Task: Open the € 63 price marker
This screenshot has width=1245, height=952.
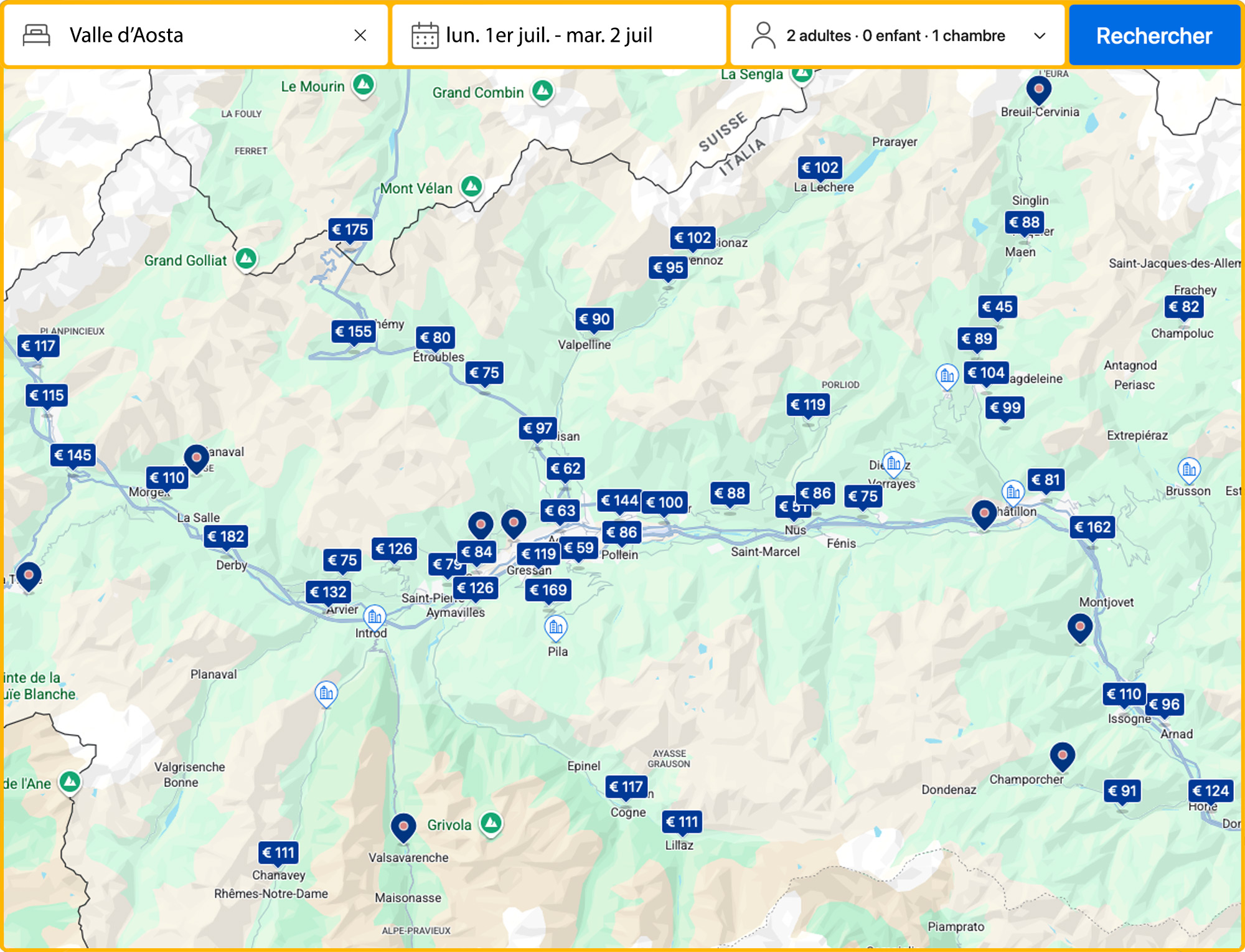Action: [x=560, y=511]
